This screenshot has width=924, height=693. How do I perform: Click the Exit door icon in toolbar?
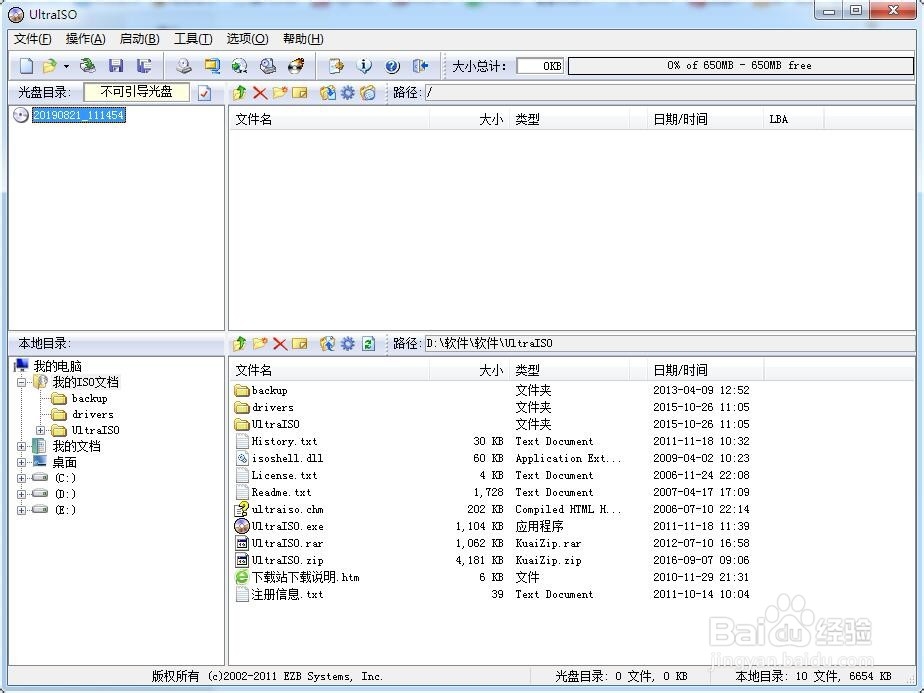coord(420,65)
